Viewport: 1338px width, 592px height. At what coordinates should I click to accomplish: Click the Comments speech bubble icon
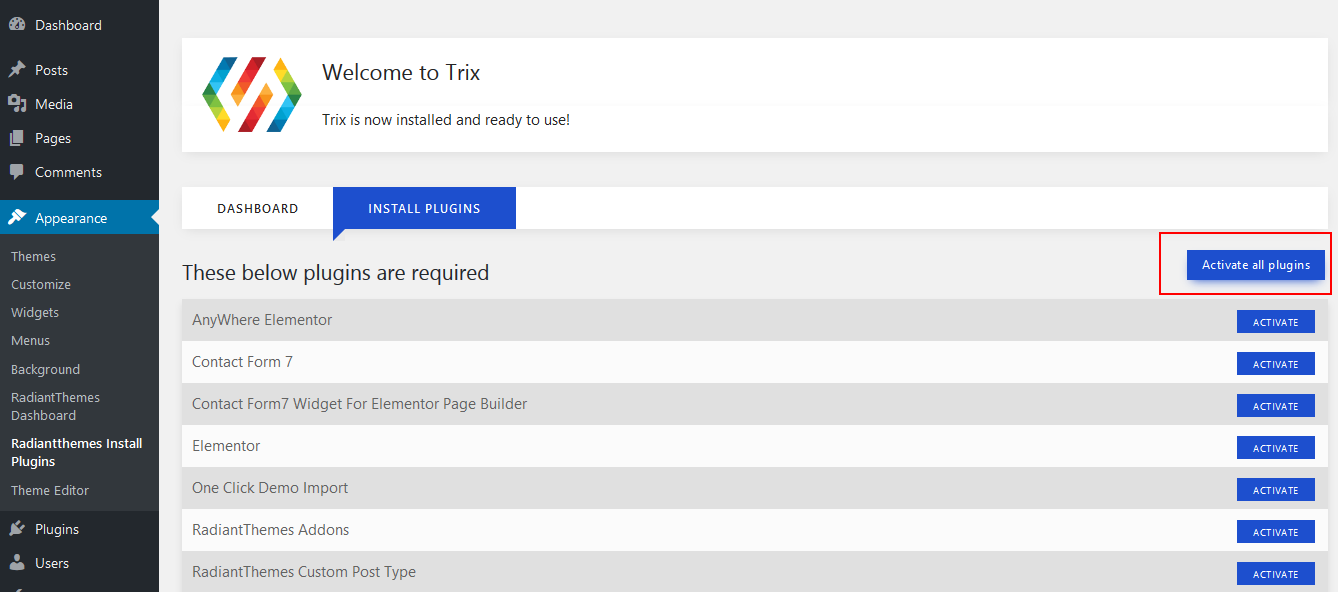click(x=17, y=172)
